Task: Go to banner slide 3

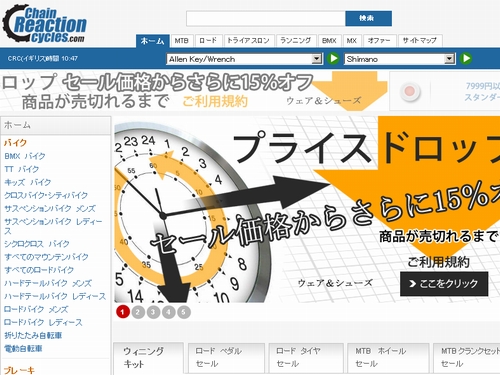Action: tap(153, 312)
